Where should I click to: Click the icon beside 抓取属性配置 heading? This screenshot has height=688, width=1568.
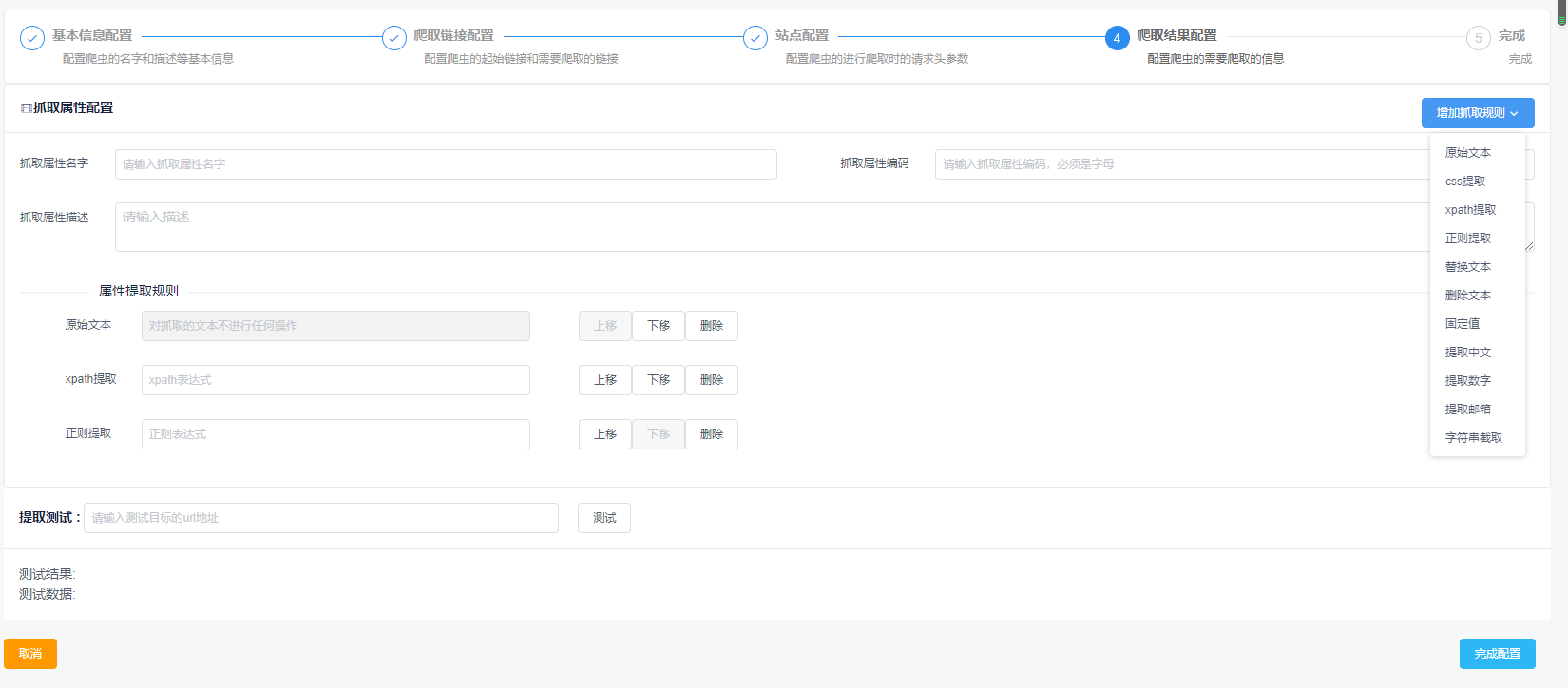[x=26, y=108]
